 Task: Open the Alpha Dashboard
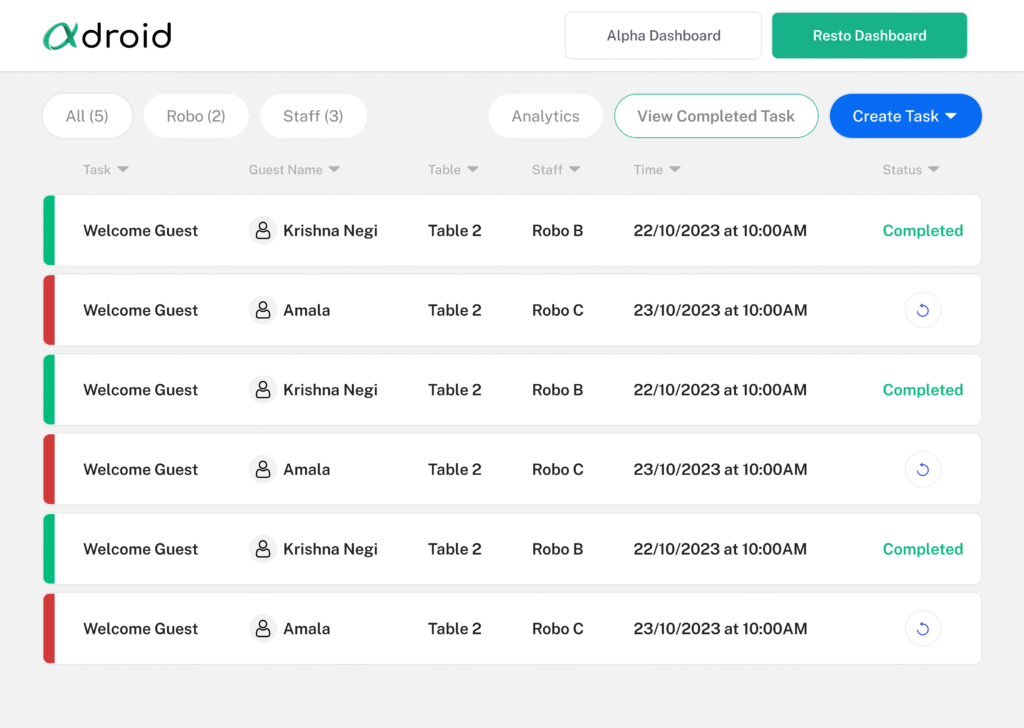coord(663,36)
